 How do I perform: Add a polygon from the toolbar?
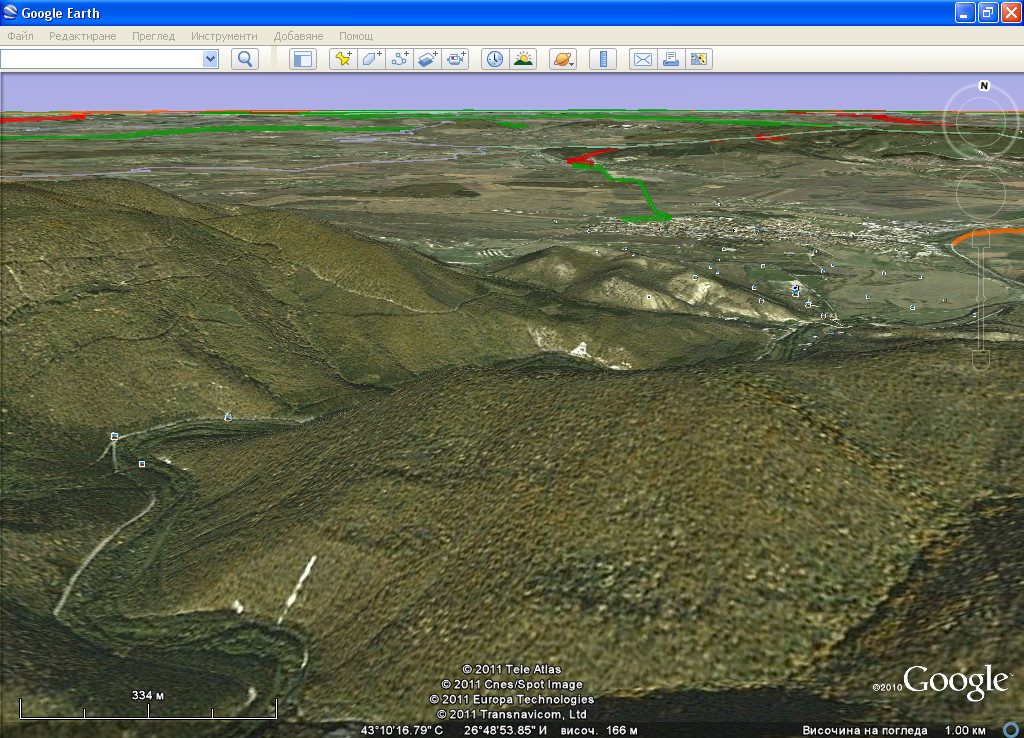point(371,59)
